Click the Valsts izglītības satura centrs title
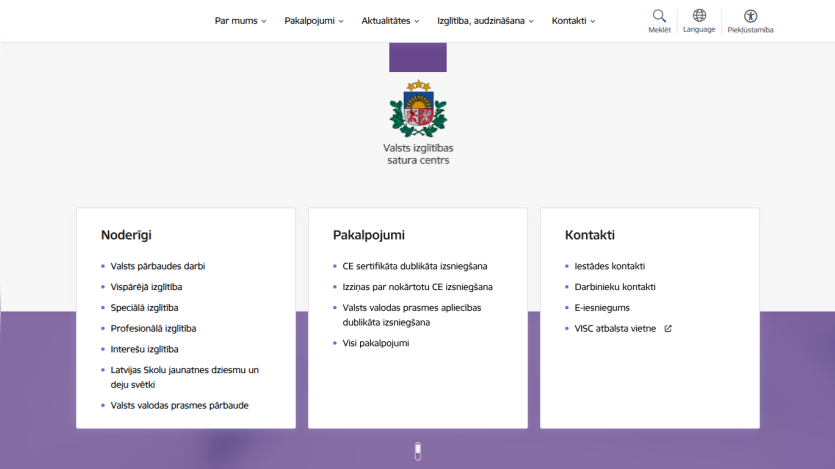The image size is (835, 469). tap(418, 154)
